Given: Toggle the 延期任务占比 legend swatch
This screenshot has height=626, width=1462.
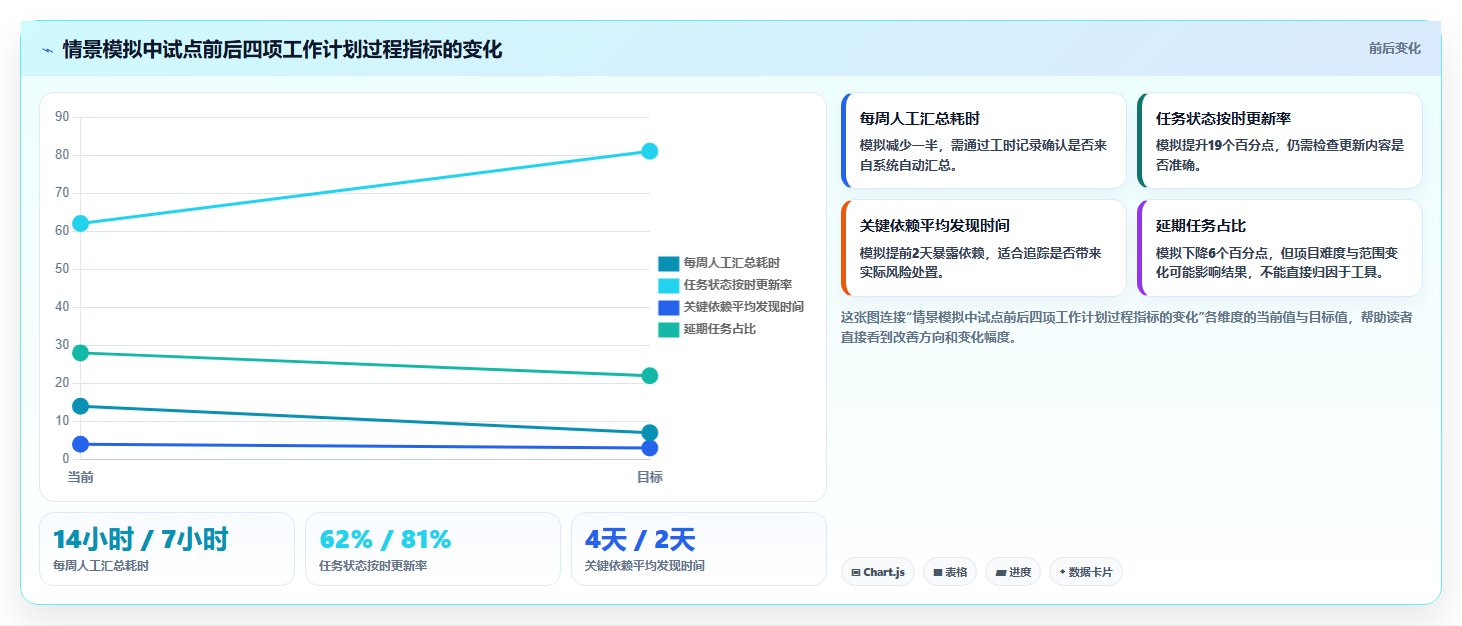Looking at the screenshot, I should [668, 330].
